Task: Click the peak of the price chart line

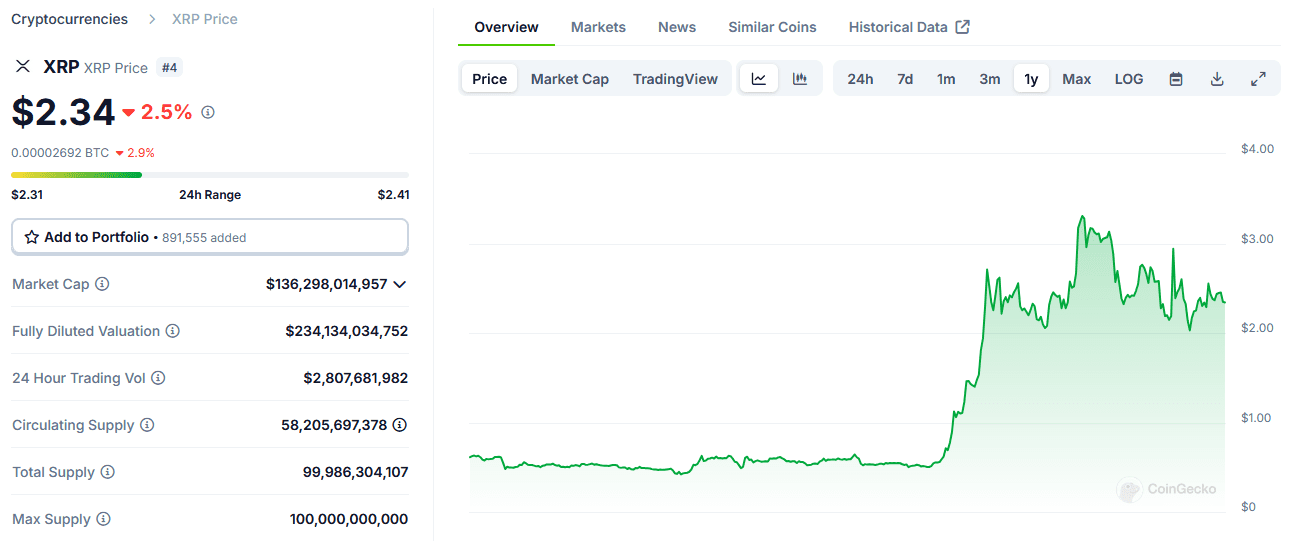Action: [x=1082, y=216]
